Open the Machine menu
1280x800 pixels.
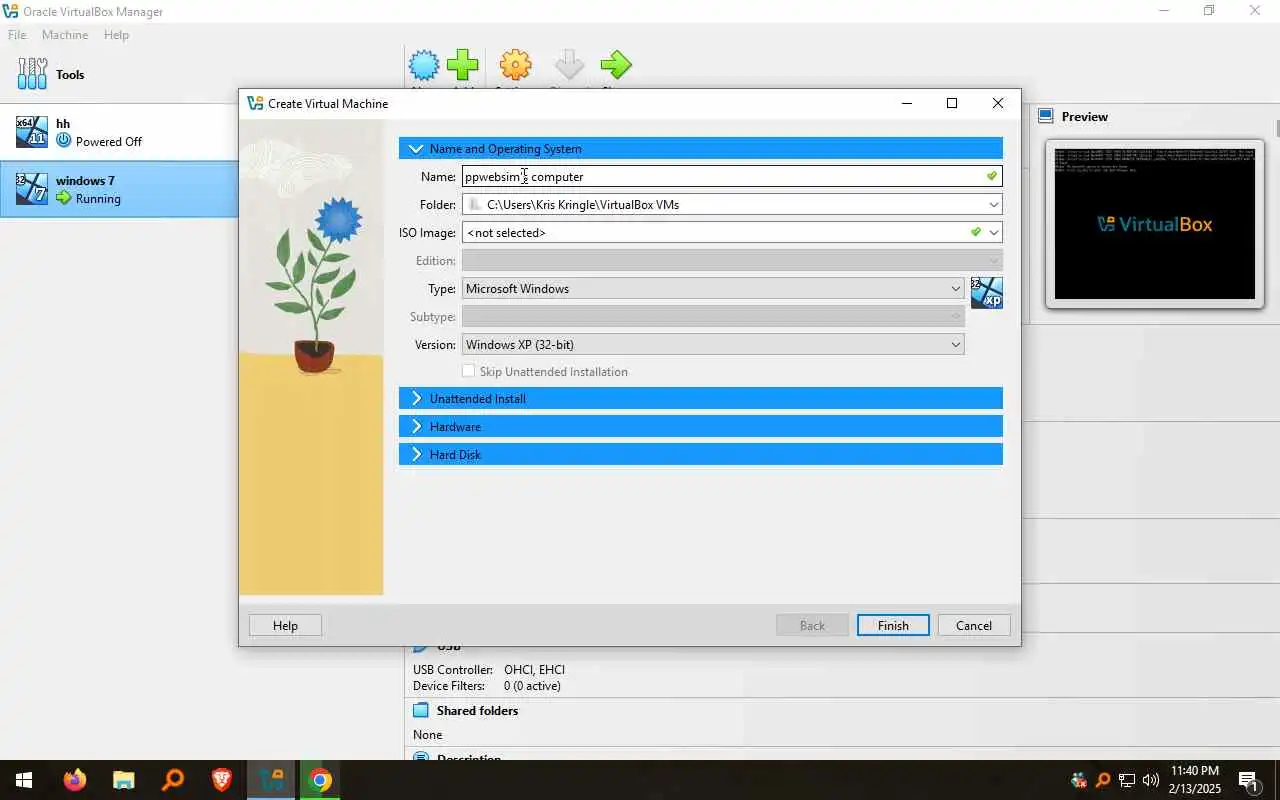[65, 35]
